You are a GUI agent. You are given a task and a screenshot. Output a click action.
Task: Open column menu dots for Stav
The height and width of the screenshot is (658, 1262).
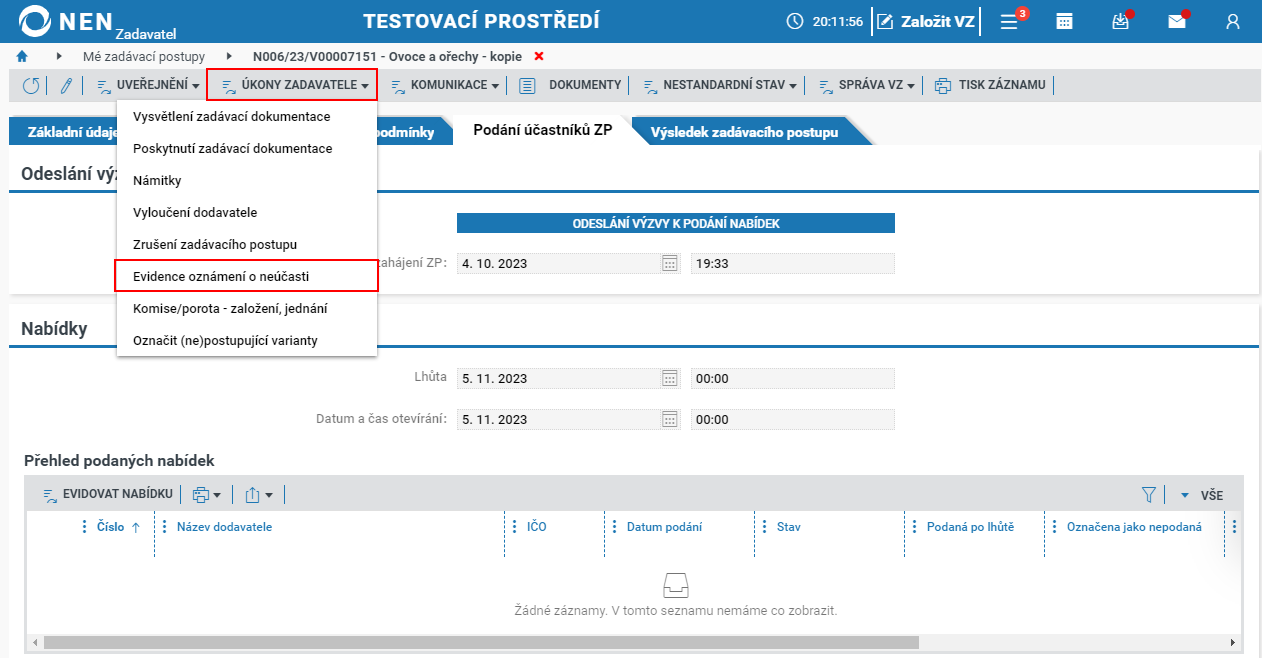point(764,527)
